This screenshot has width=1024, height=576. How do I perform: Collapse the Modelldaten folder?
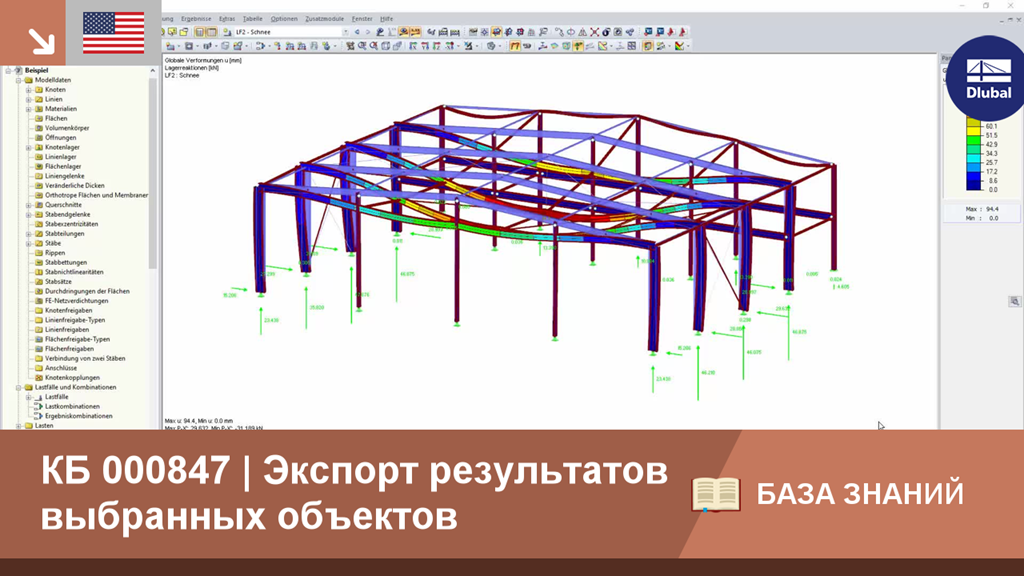click(19, 80)
